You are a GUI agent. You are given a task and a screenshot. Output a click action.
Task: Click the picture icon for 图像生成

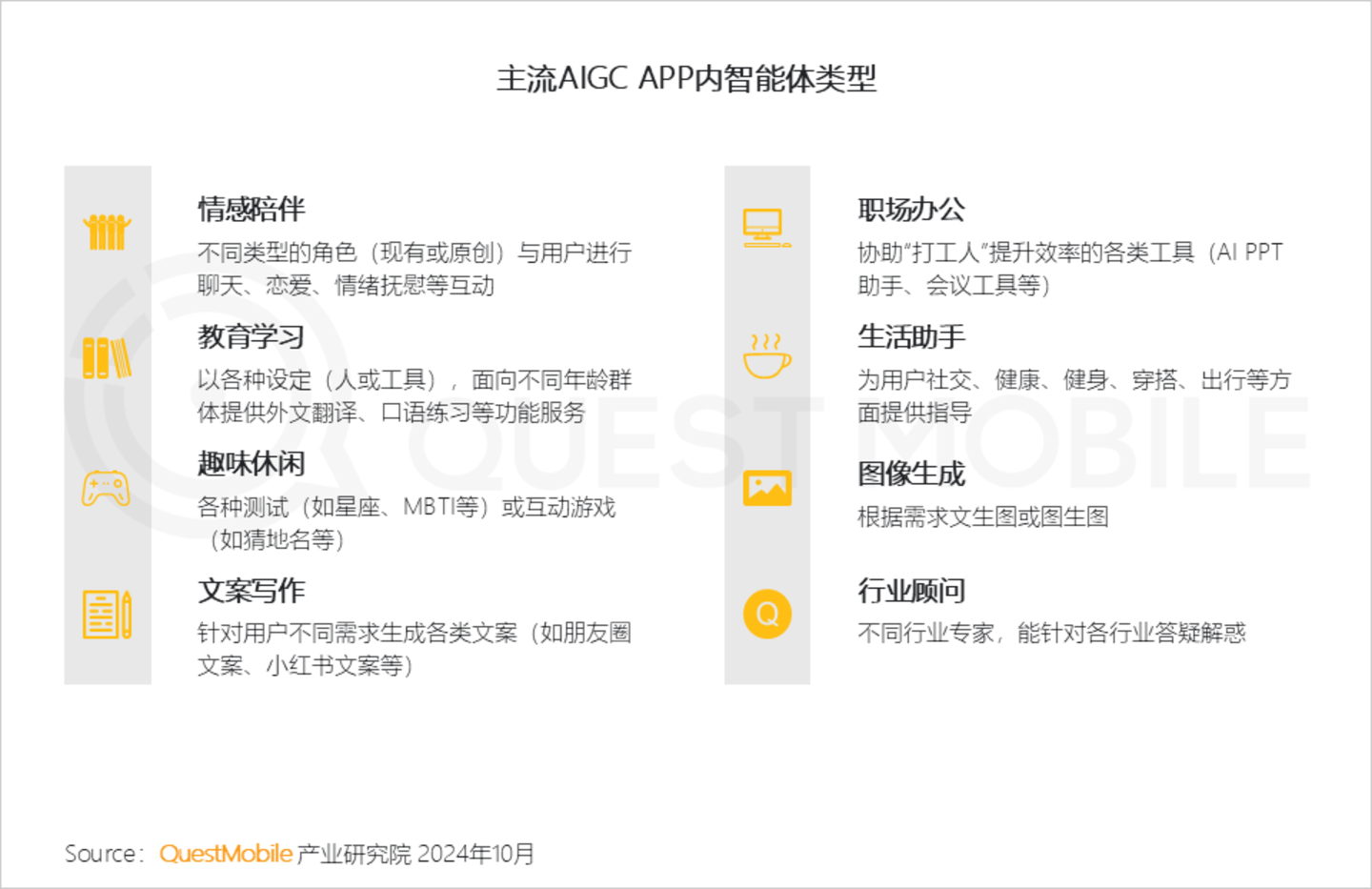pos(767,488)
